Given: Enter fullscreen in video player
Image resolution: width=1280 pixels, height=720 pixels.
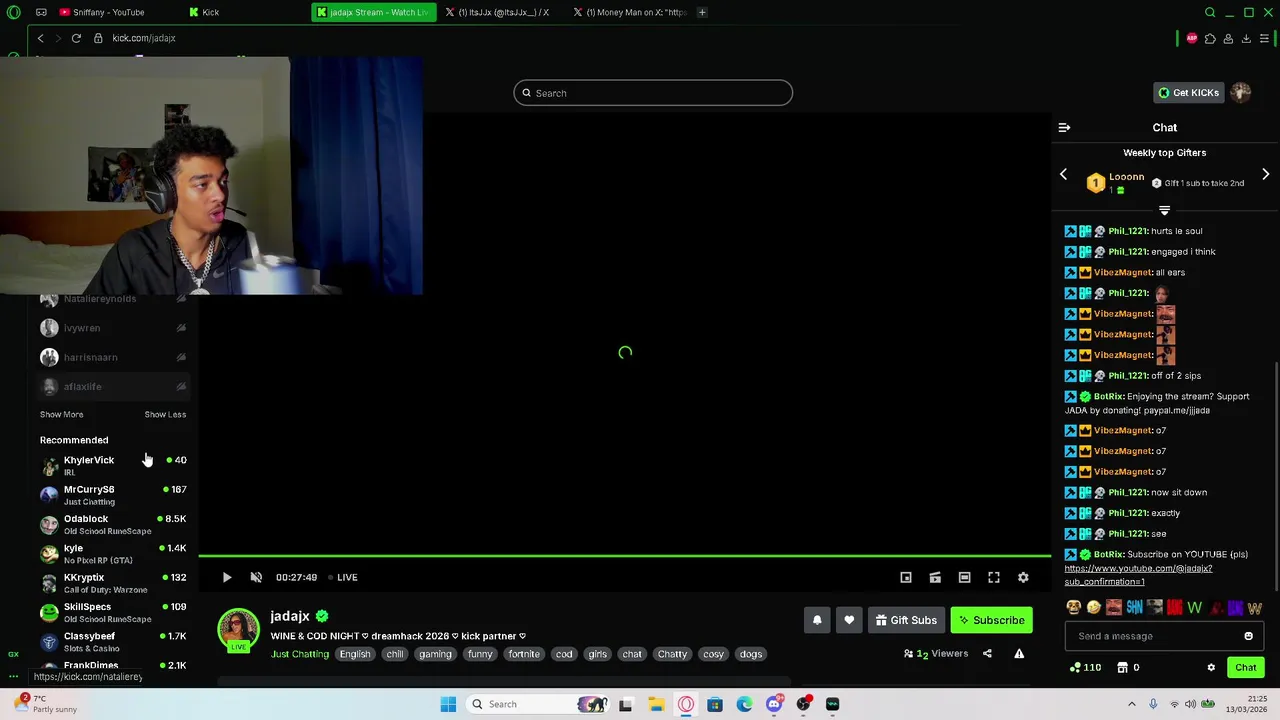Looking at the screenshot, I should pos(994,577).
